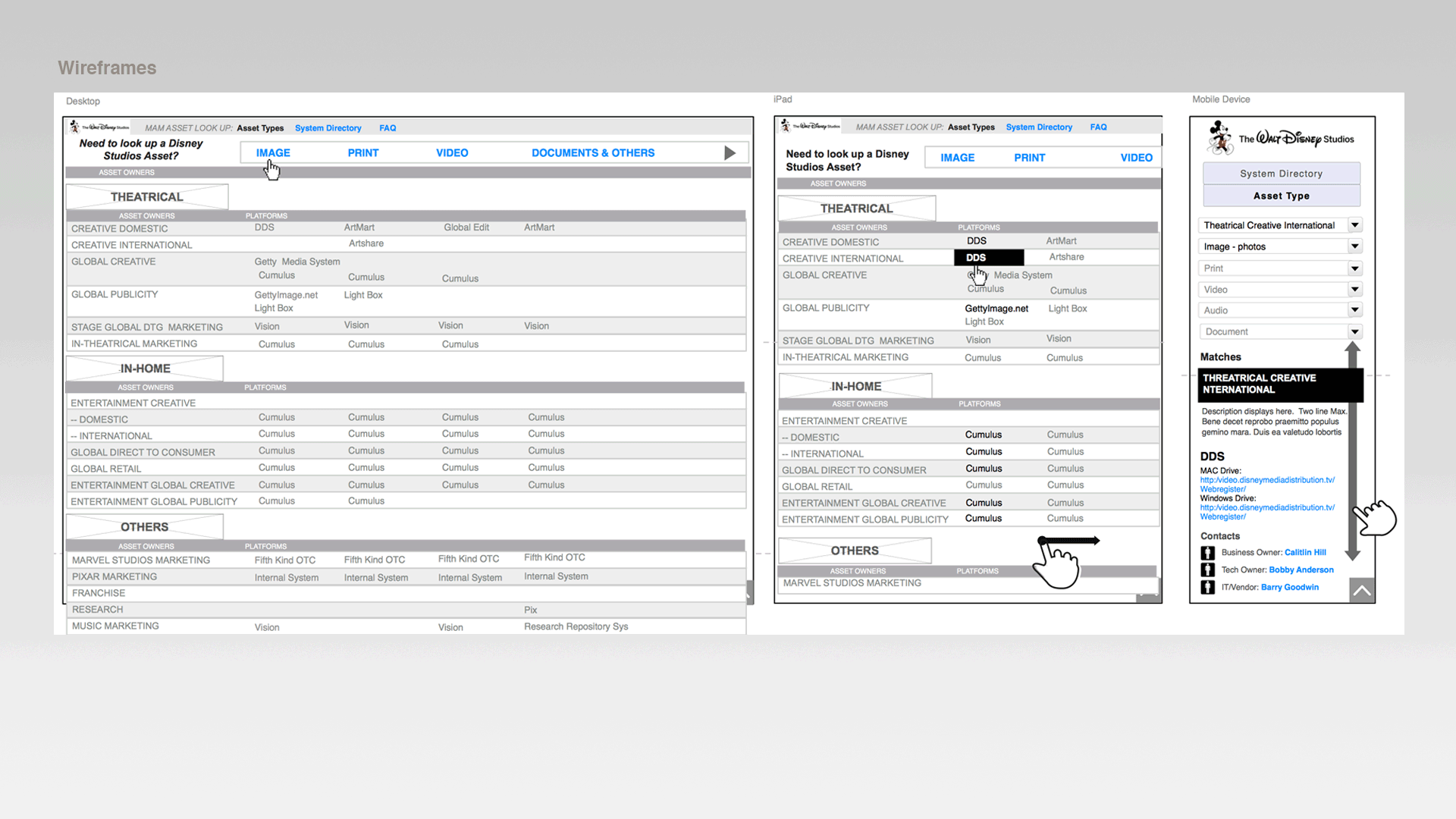Image resolution: width=1456 pixels, height=819 pixels.
Task: Click Research Repository Sys in Desktop
Action: pyautogui.click(x=576, y=626)
